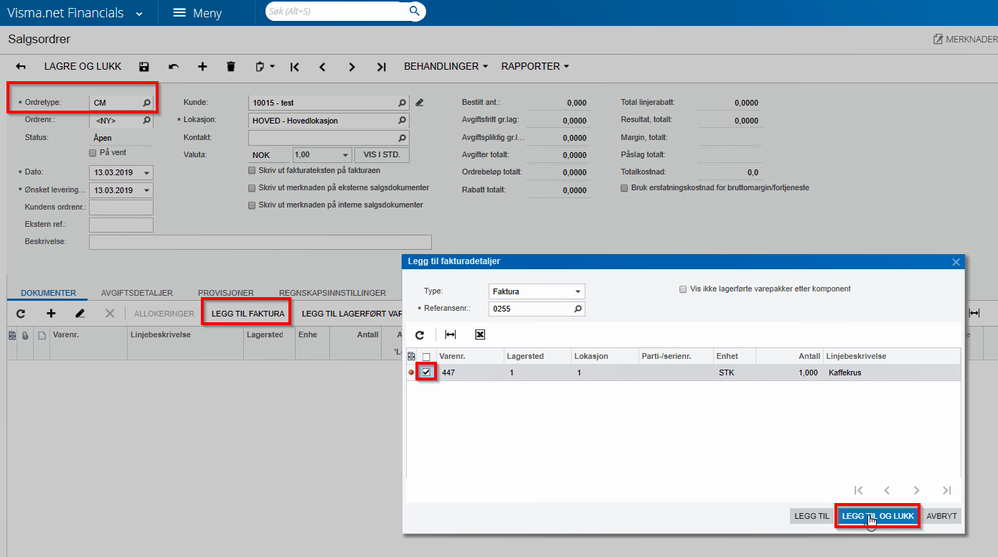Click the back arrow beside Lagre og lukk
The height and width of the screenshot is (557, 998).
pyautogui.click(x=21, y=67)
